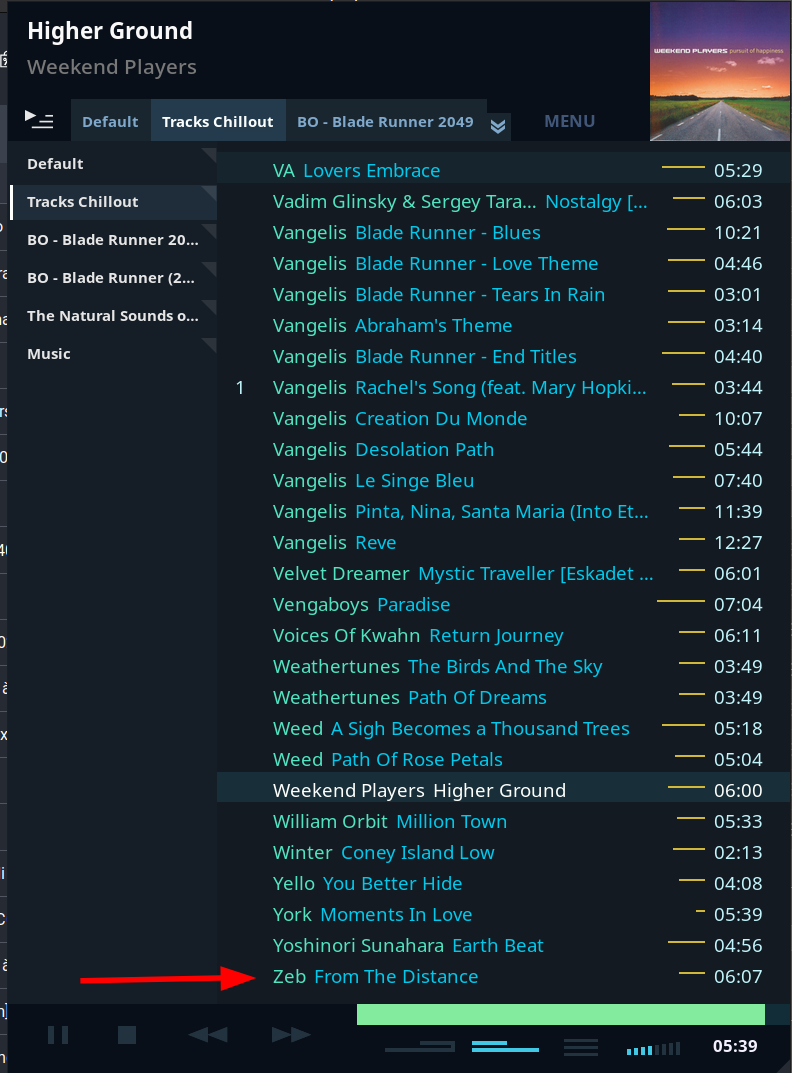Screen dimensions: 792x1073
Task: Adjust the volume bars indicator
Action: click(654, 1048)
